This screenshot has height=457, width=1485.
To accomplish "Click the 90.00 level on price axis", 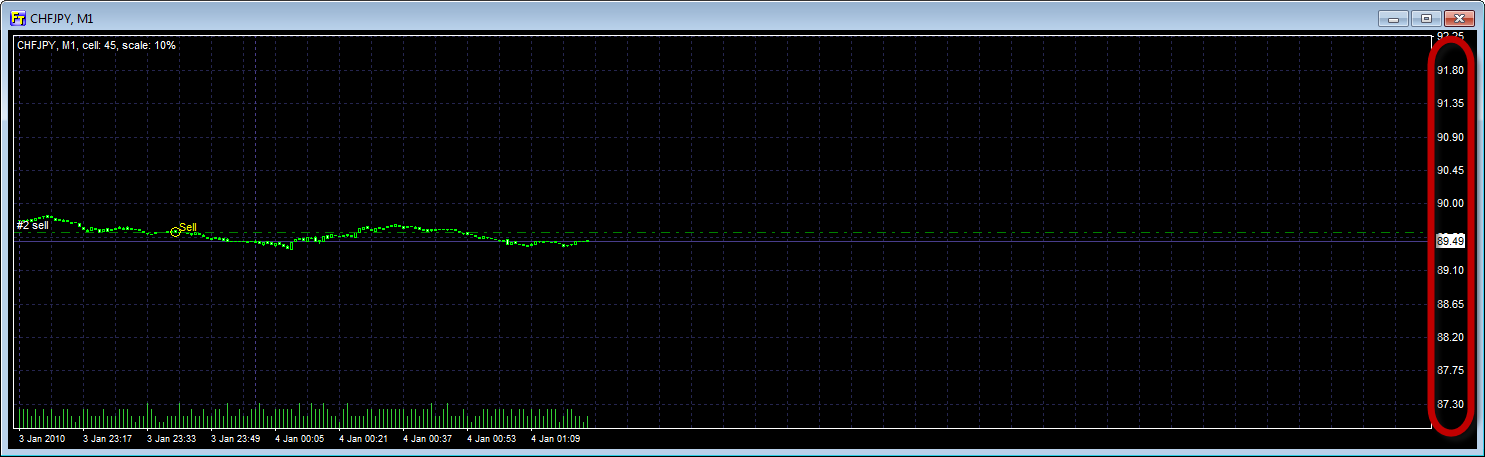I will pyautogui.click(x=1450, y=204).
